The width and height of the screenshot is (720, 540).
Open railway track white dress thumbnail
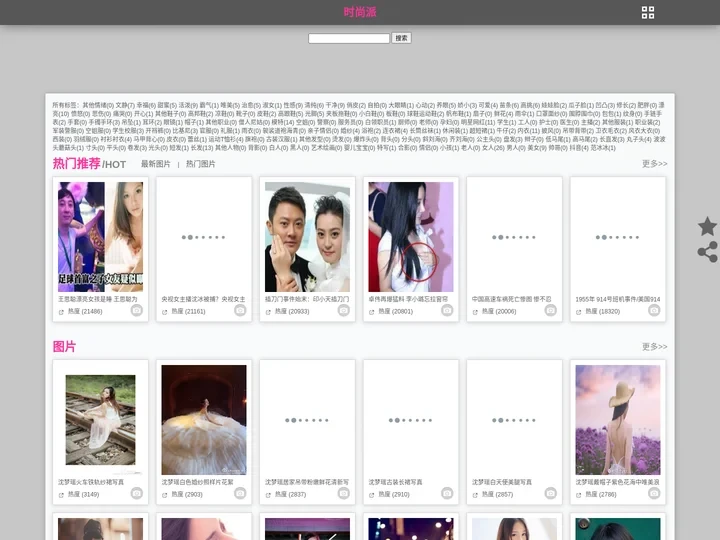tap(100, 420)
